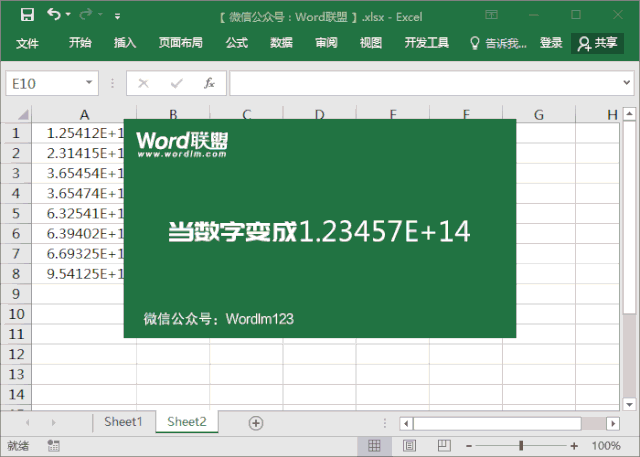Click the Save icon in quick access toolbar

[x=27, y=15]
